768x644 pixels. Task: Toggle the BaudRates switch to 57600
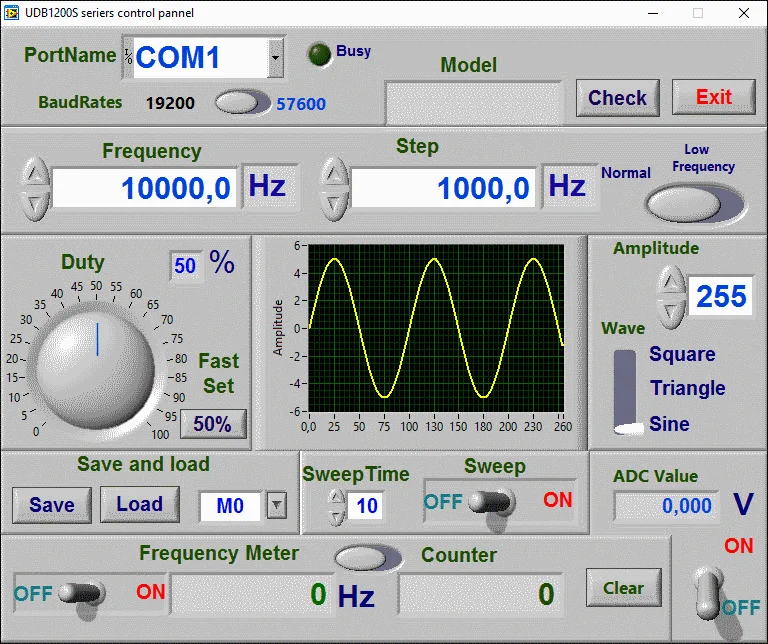click(x=241, y=102)
